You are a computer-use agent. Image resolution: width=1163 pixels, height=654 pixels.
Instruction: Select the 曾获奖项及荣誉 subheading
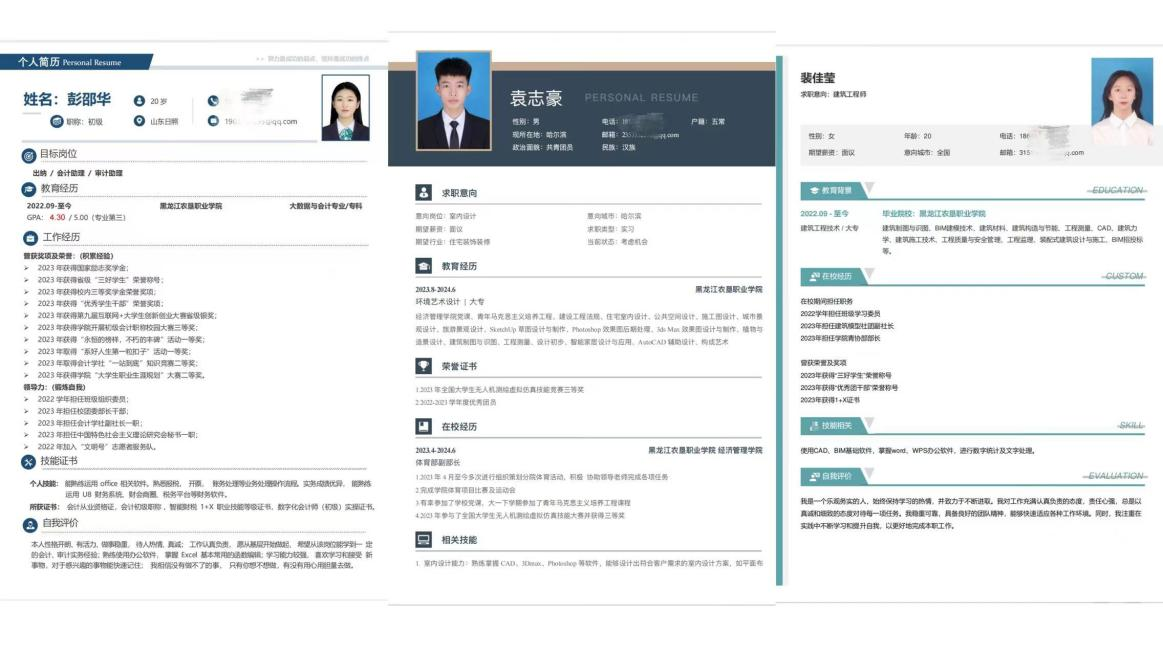click(68, 257)
